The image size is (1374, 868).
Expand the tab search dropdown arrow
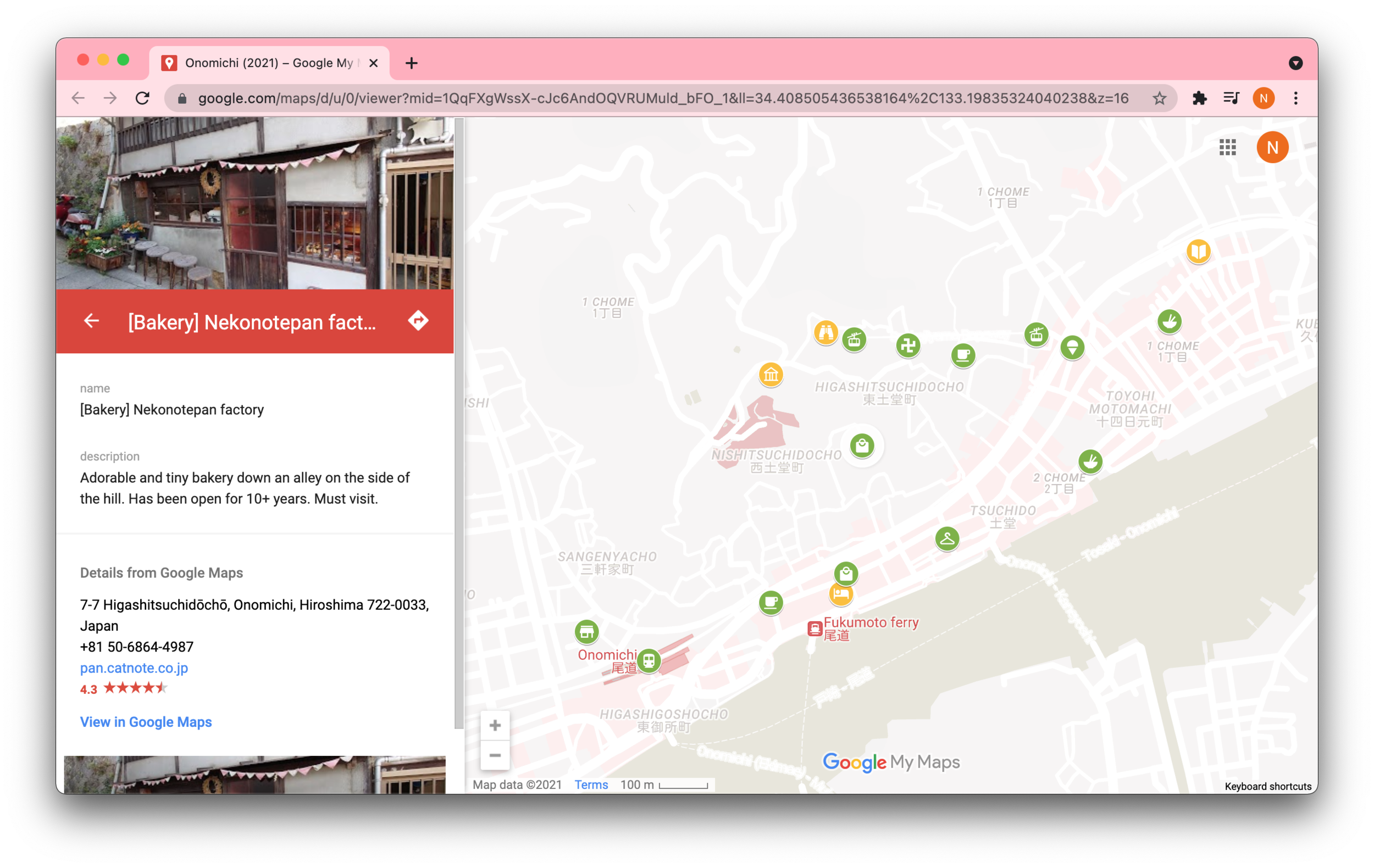click(1295, 63)
